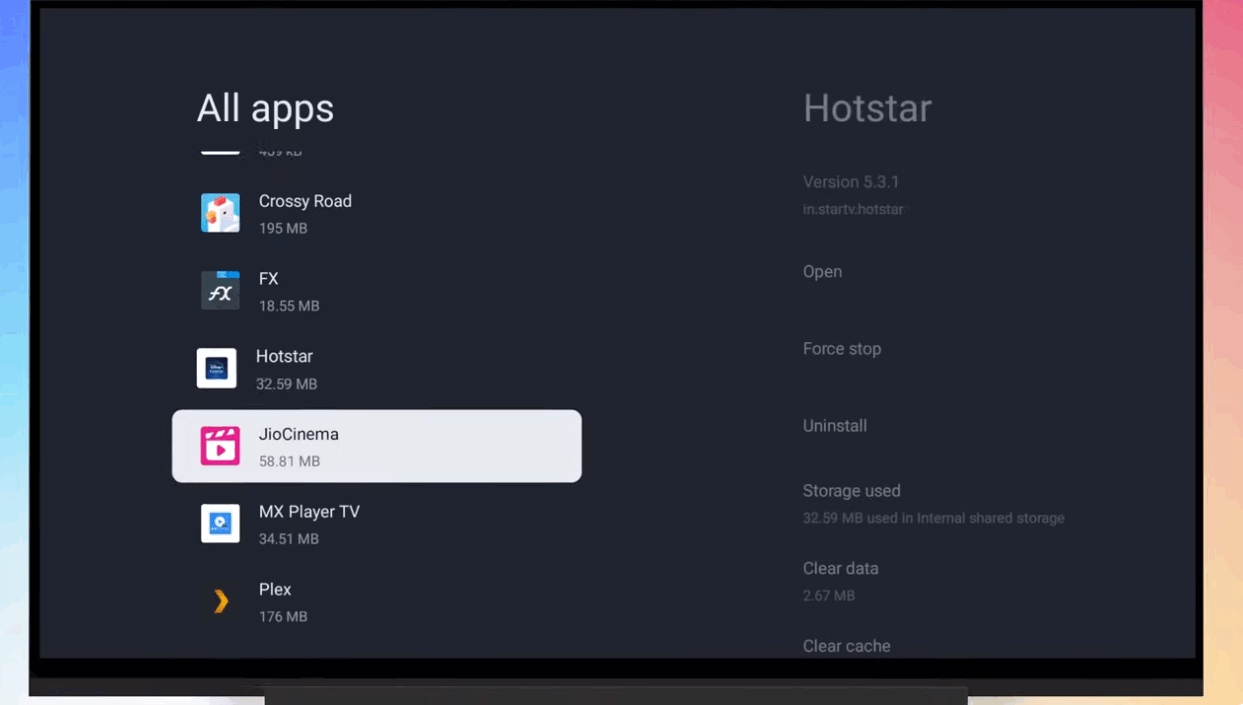Viewport: 1243px width, 705px height.
Task: Open the Plex app name label
Action: click(275, 590)
